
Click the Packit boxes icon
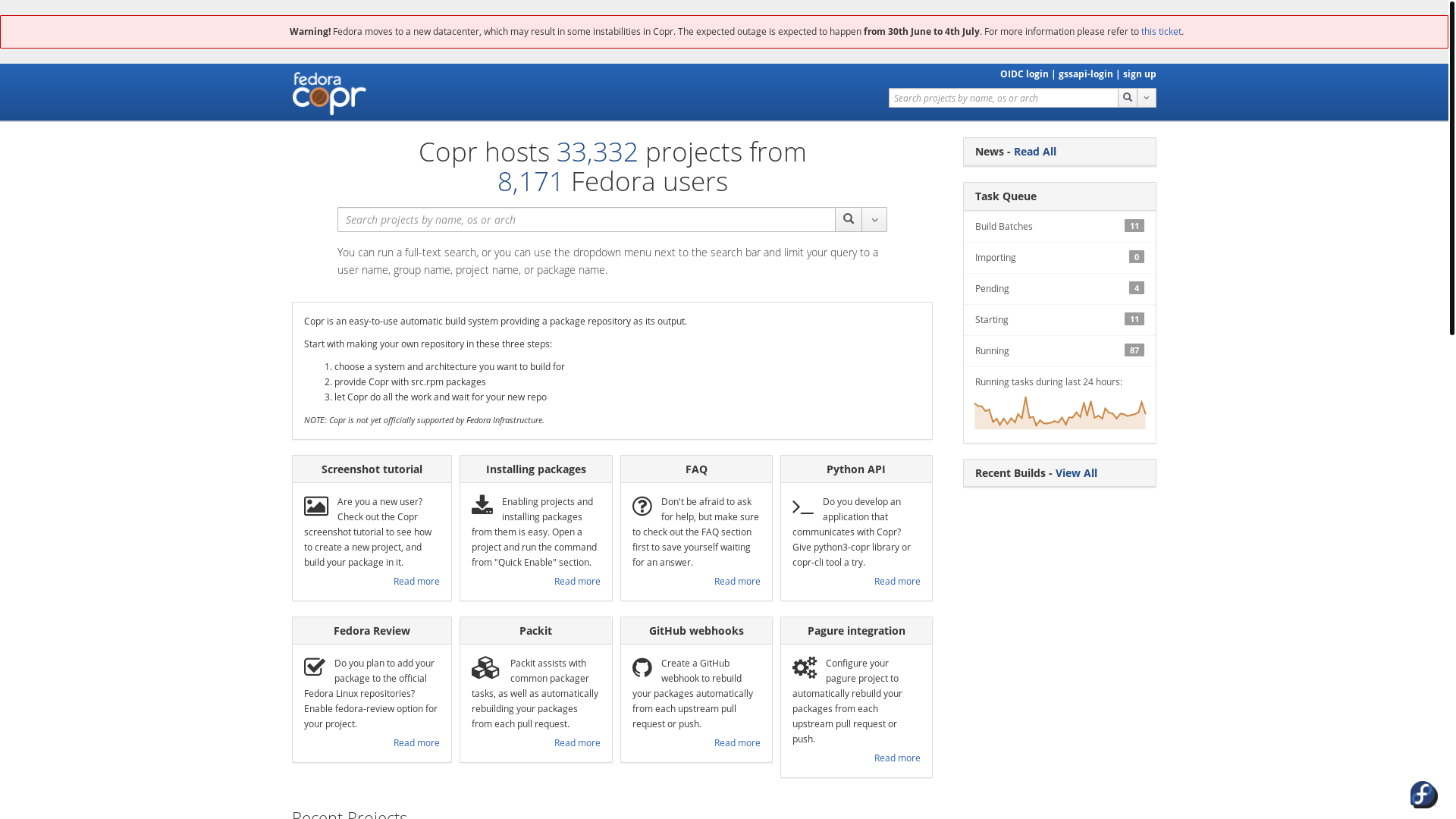tap(485, 667)
